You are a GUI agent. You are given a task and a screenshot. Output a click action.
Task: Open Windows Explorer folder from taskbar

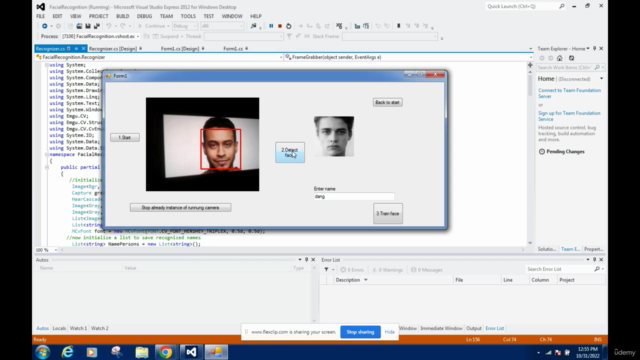coord(142,352)
